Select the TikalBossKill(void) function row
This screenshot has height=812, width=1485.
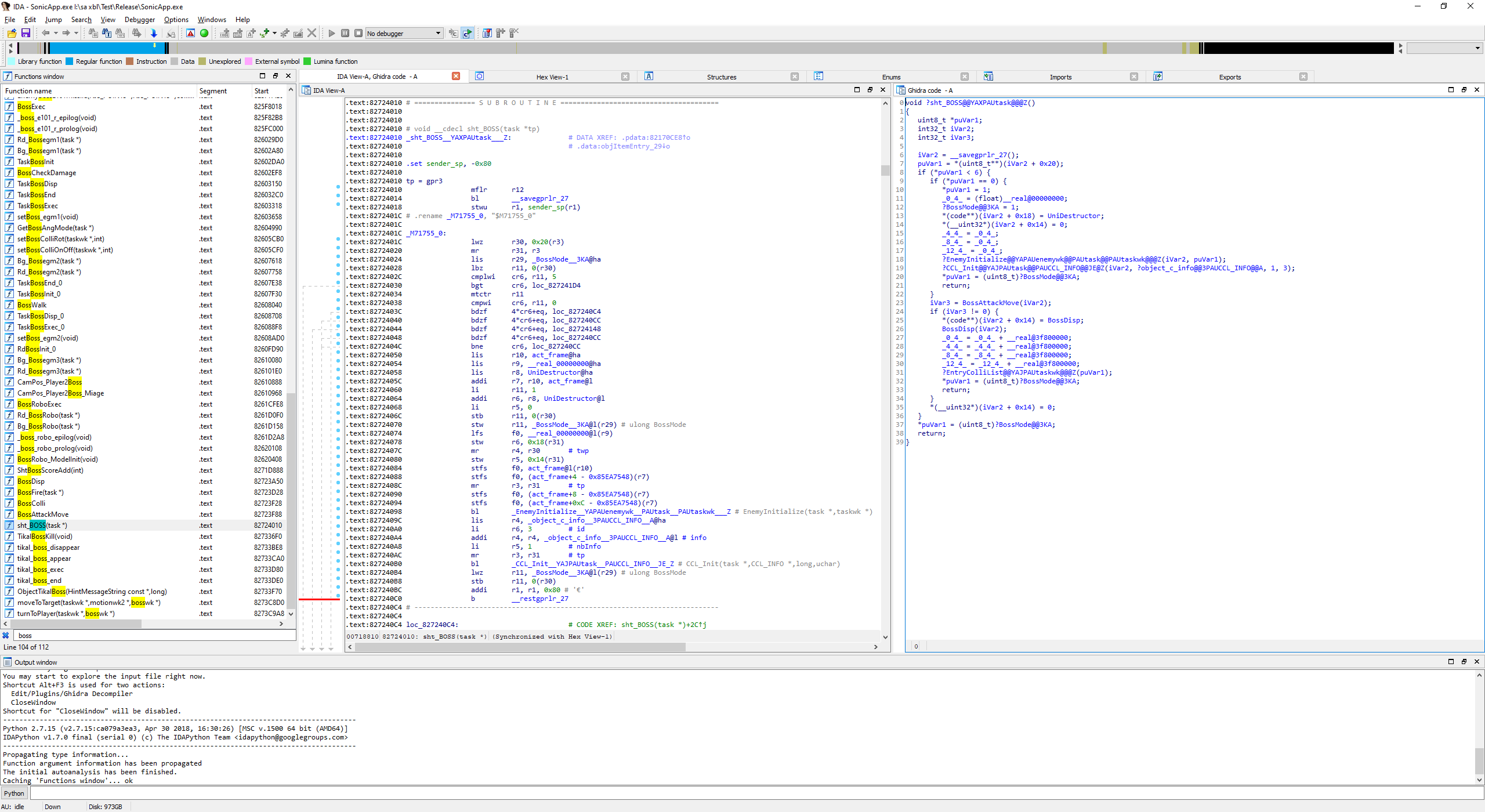click(145, 536)
